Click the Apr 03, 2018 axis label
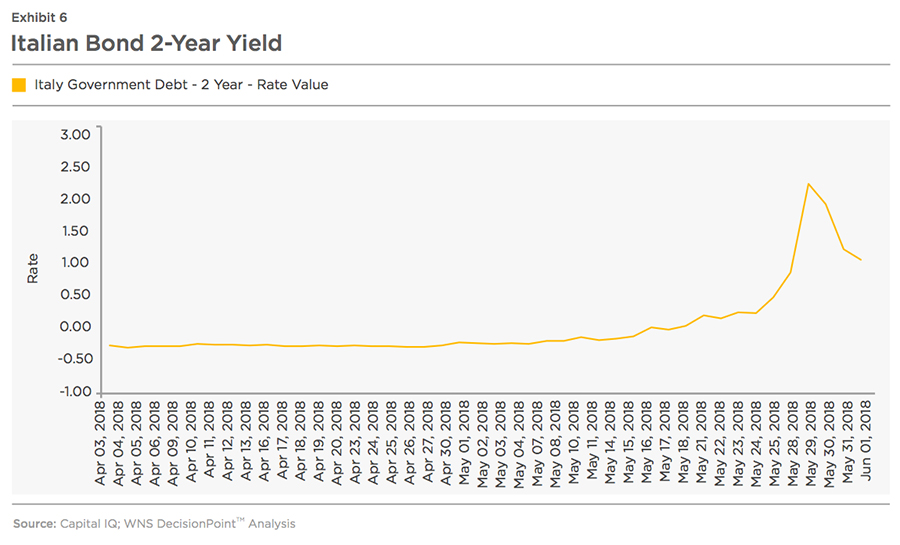900x545 pixels. point(100,443)
